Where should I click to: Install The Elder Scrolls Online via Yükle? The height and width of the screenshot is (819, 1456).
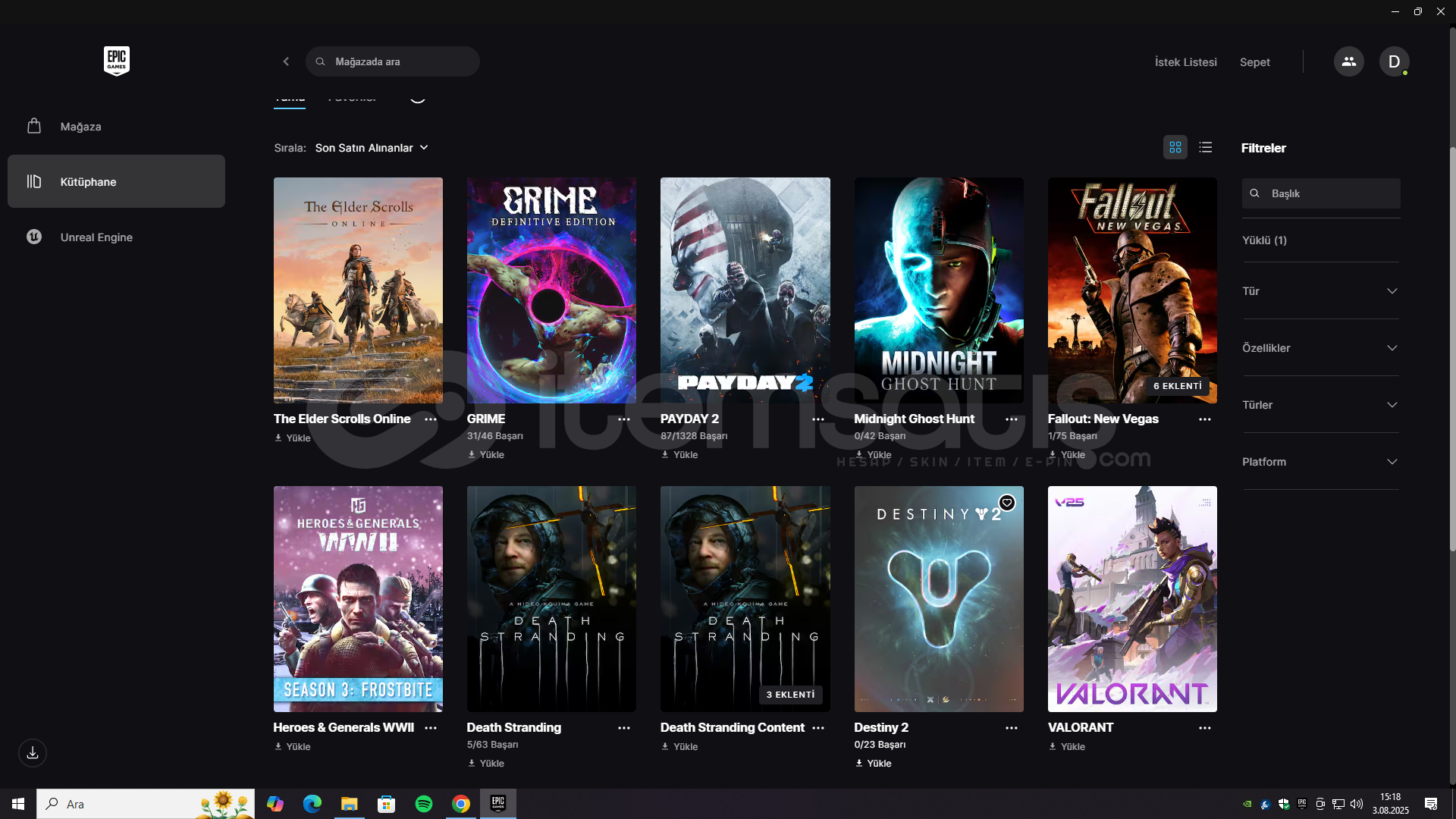click(x=293, y=438)
